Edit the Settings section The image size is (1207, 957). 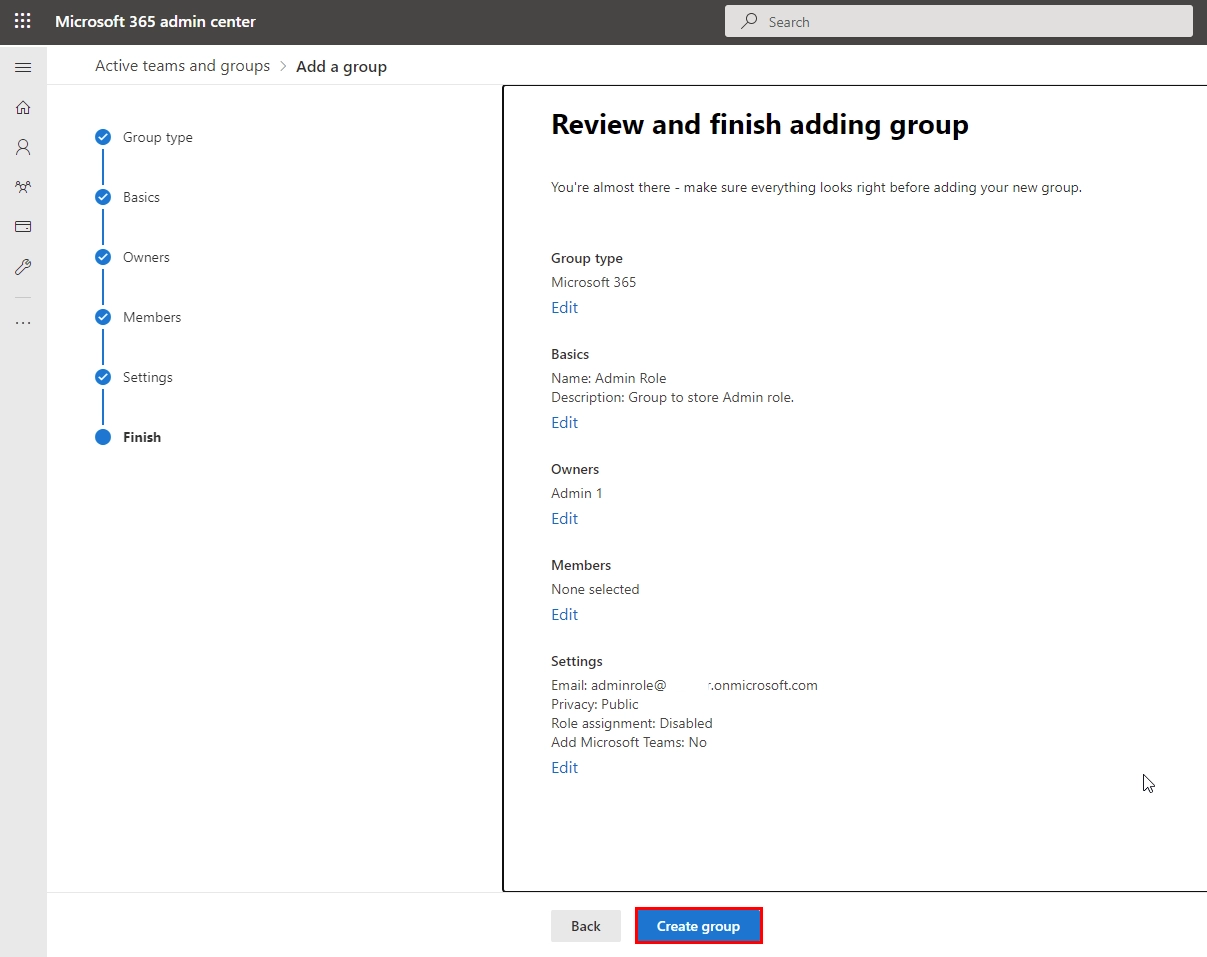564,767
